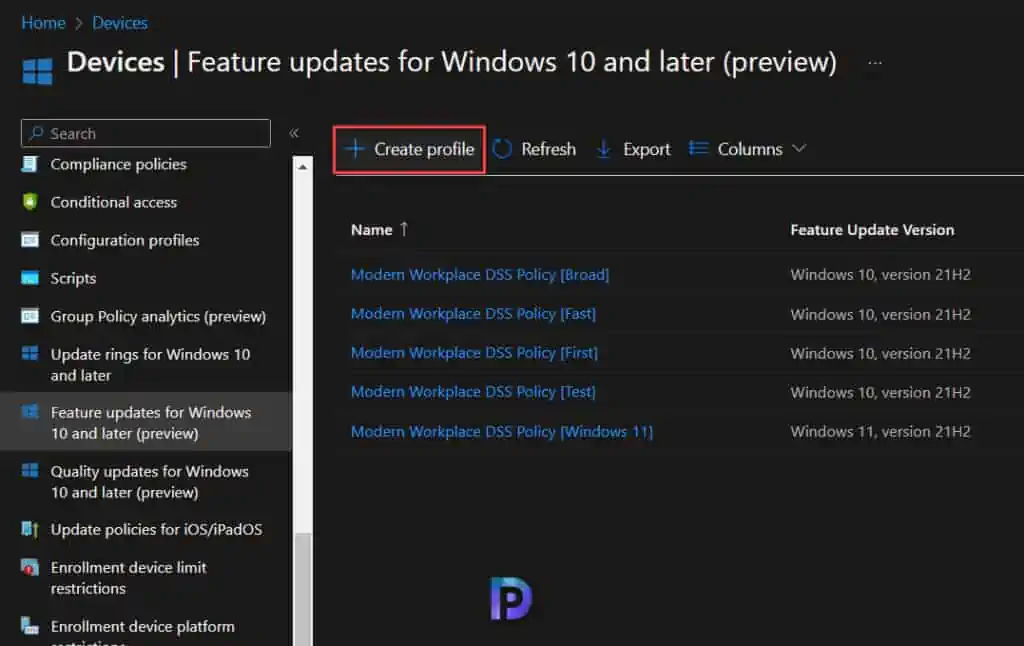
Task: Click the Compliance policies icon
Action: [29, 164]
